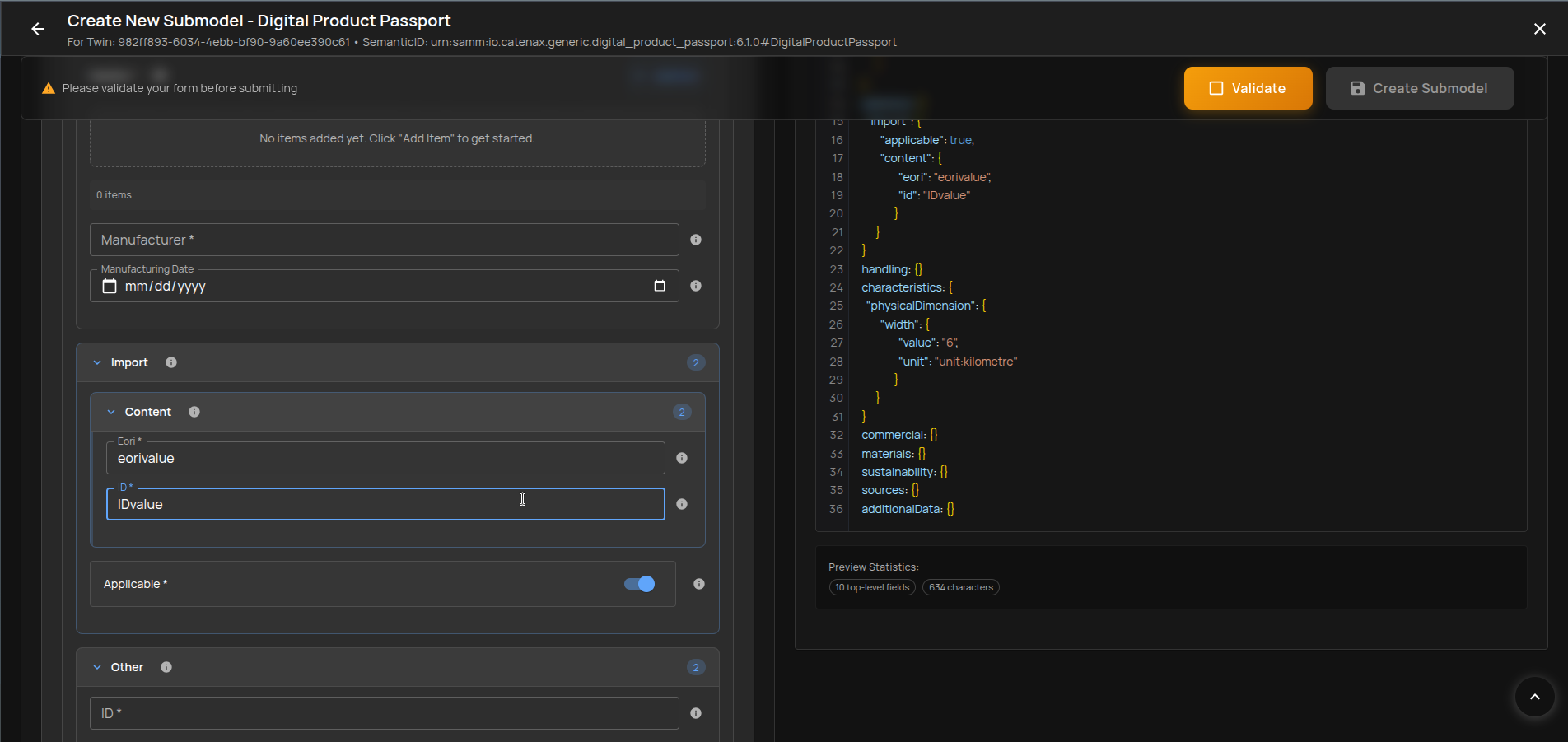This screenshot has width=1568, height=742.
Task: Click info icon beside Manufacturing Date
Action: (x=696, y=286)
